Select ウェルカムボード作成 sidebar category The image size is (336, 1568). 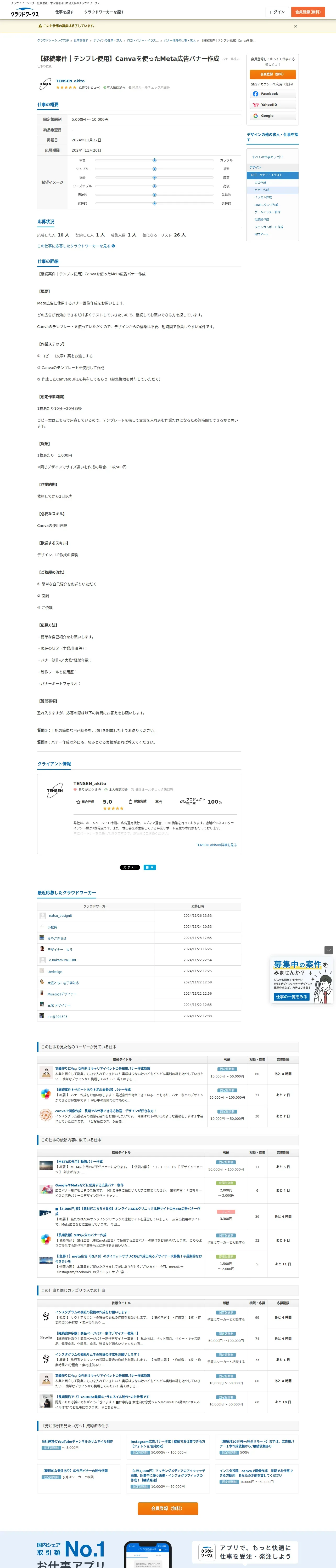tap(269, 227)
